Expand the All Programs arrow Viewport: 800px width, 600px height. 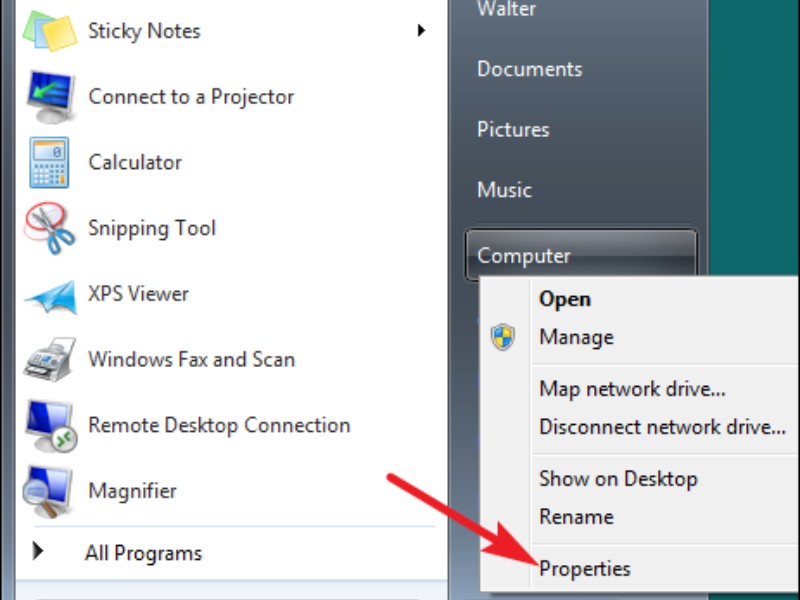click(38, 552)
